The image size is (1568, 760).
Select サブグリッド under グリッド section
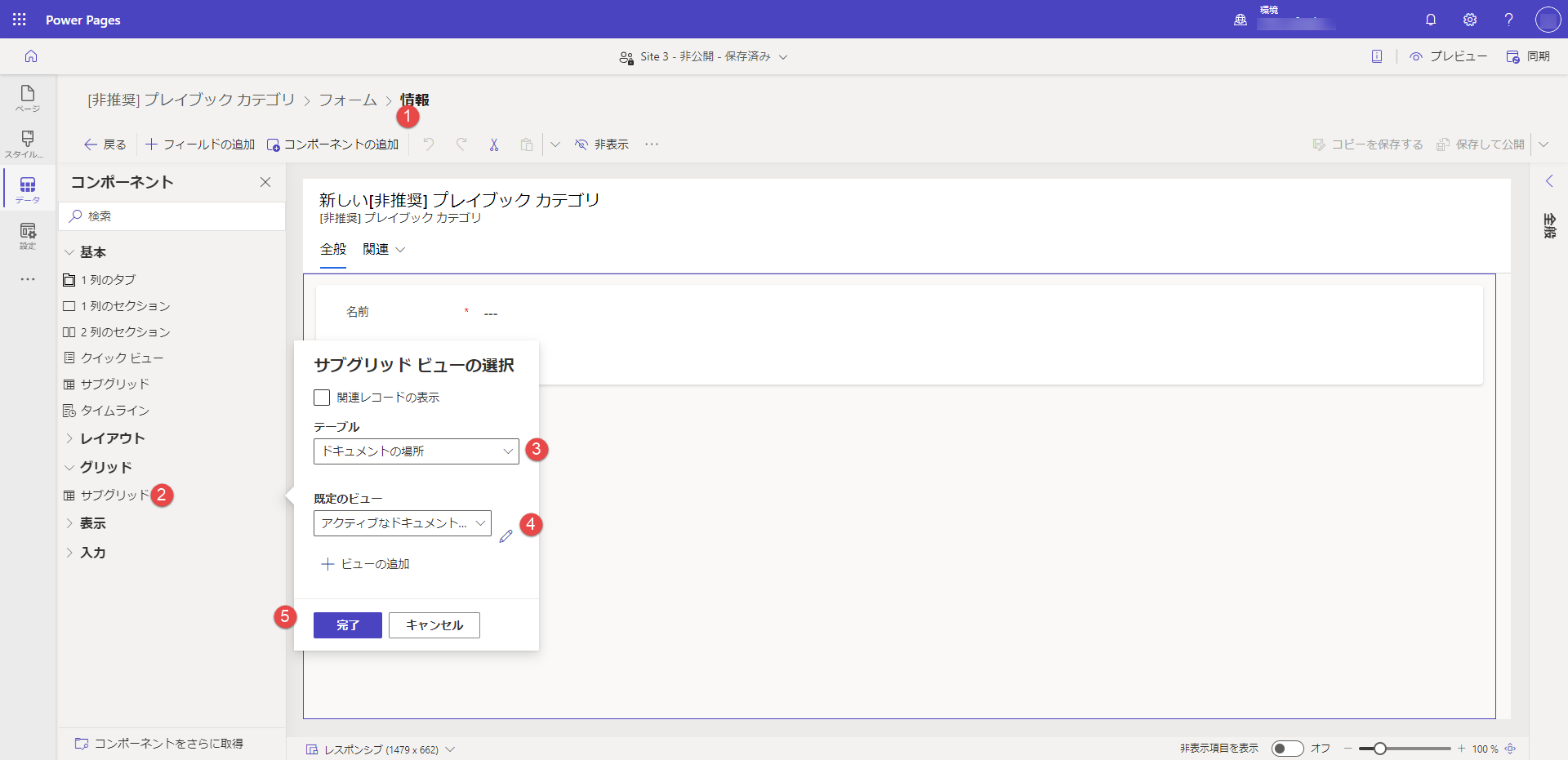(106, 496)
